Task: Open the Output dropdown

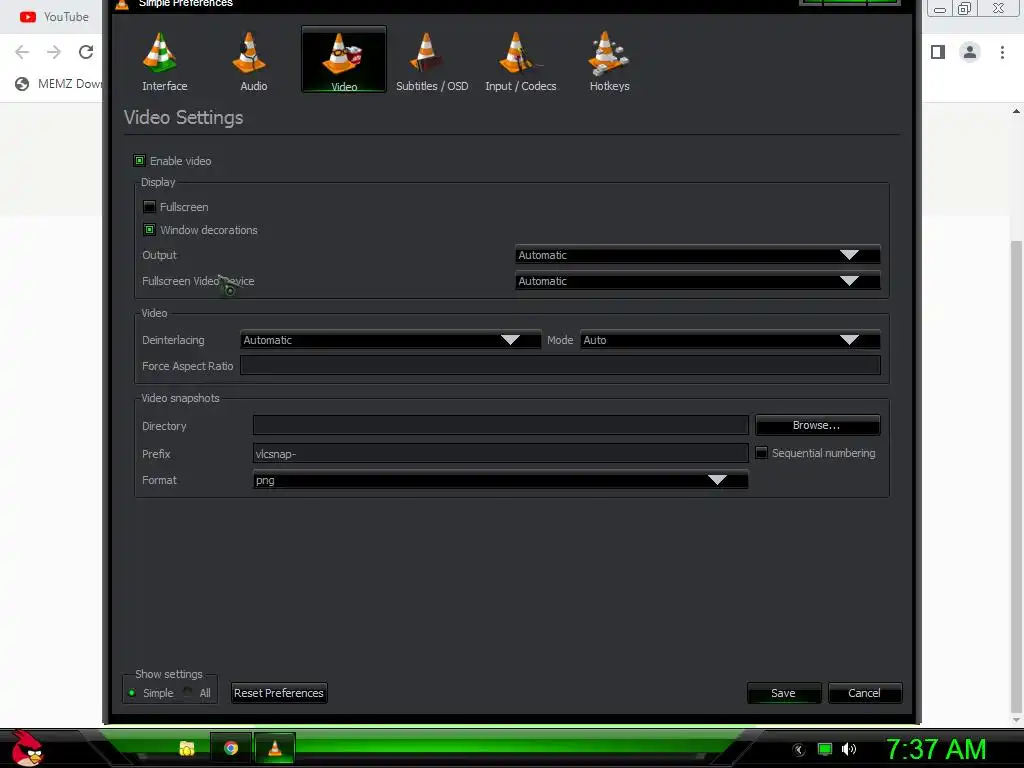Action: click(x=697, y=255)
